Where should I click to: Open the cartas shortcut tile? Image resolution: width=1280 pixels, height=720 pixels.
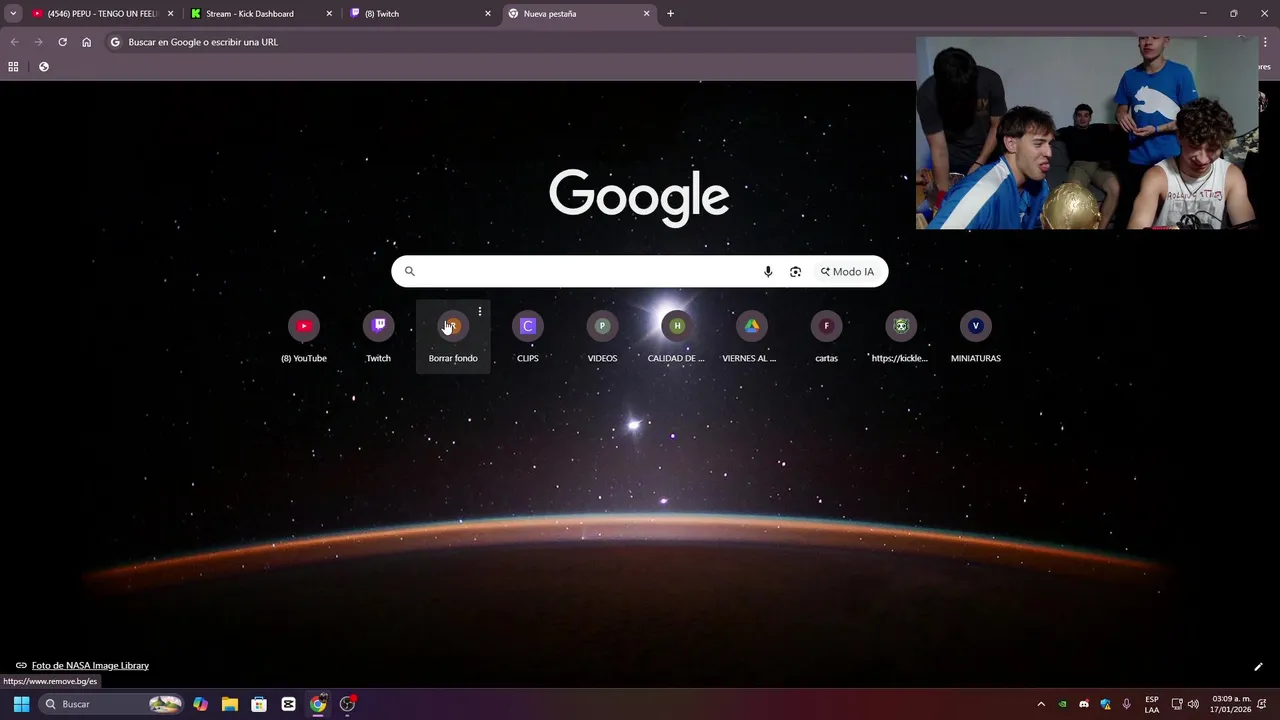click(826, 337)
